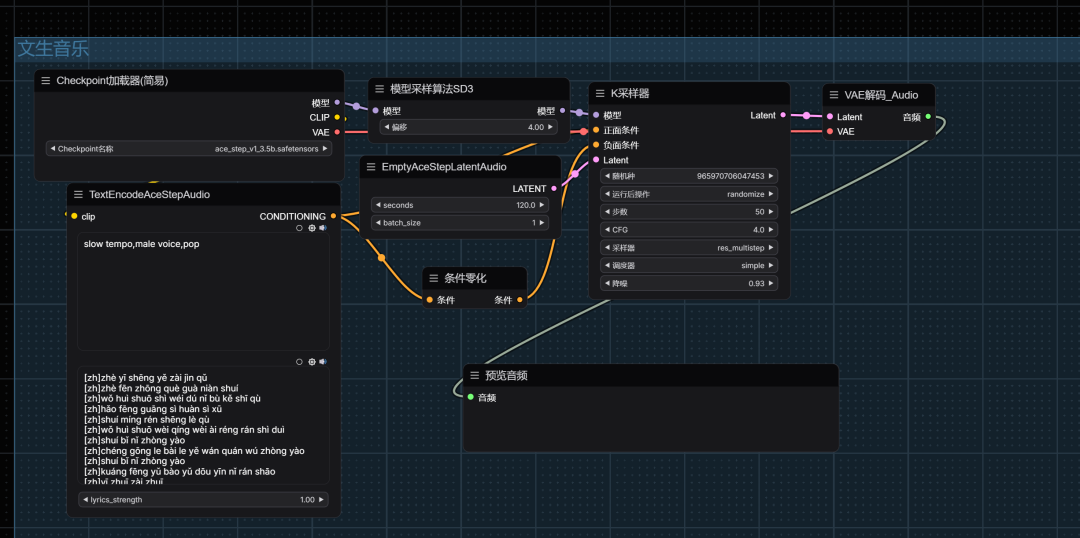Decrease seconds value with left arrow
This screenshot has width=1080, height=538.
pos(378,205)
